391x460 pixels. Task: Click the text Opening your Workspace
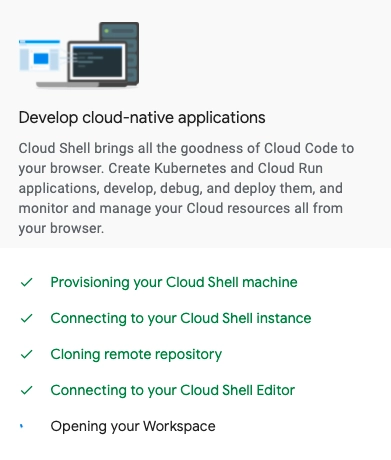click(133, 426)
